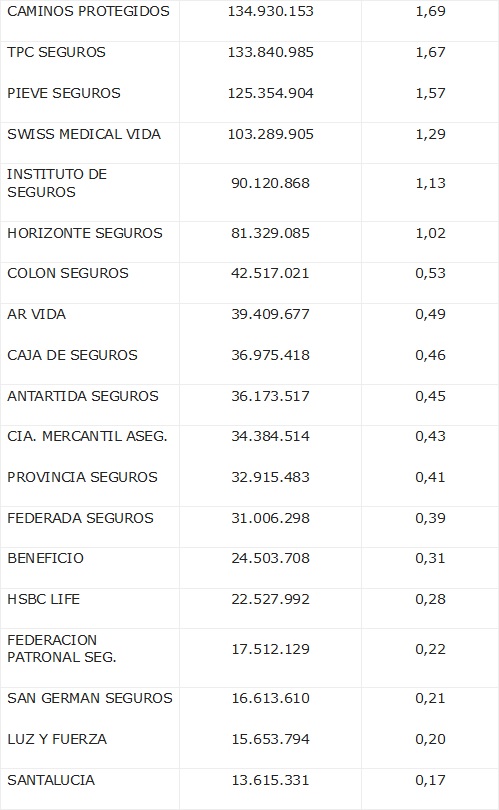Viewport: 499px width, 810px height.
Task: Select the AR VIDA row name
Action: 37,314
